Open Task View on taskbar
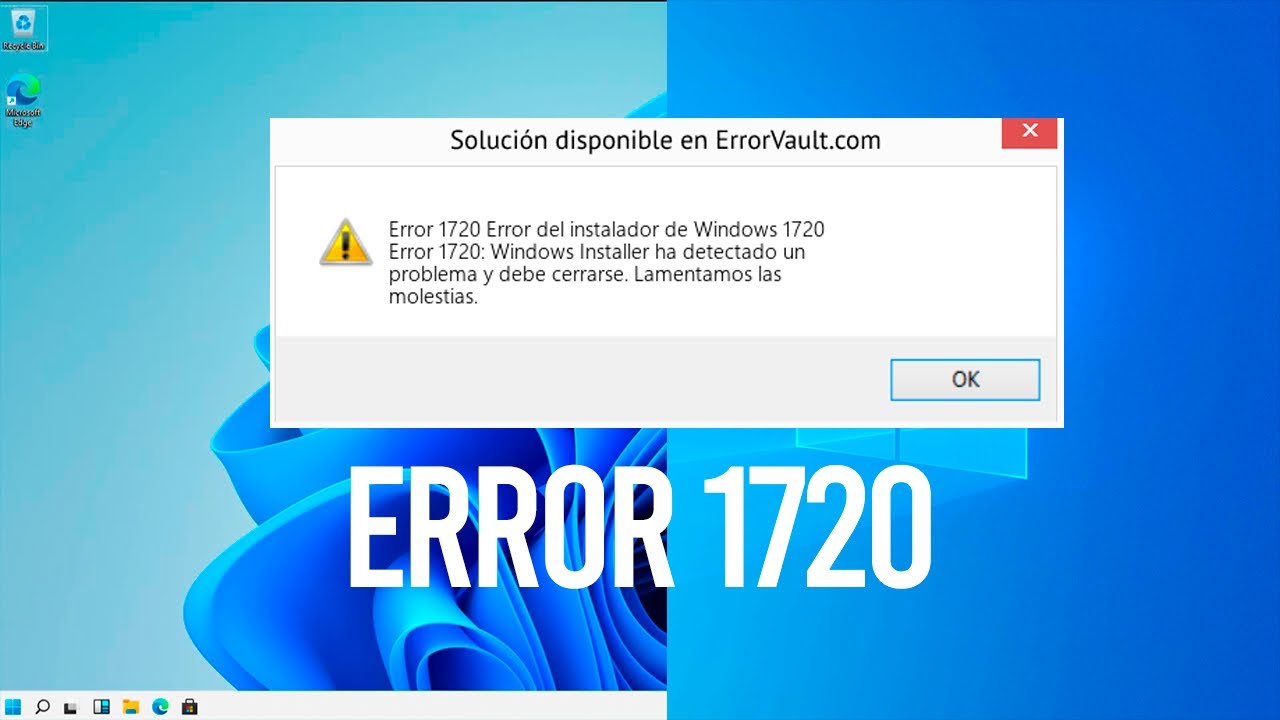 tap(71, 707)
